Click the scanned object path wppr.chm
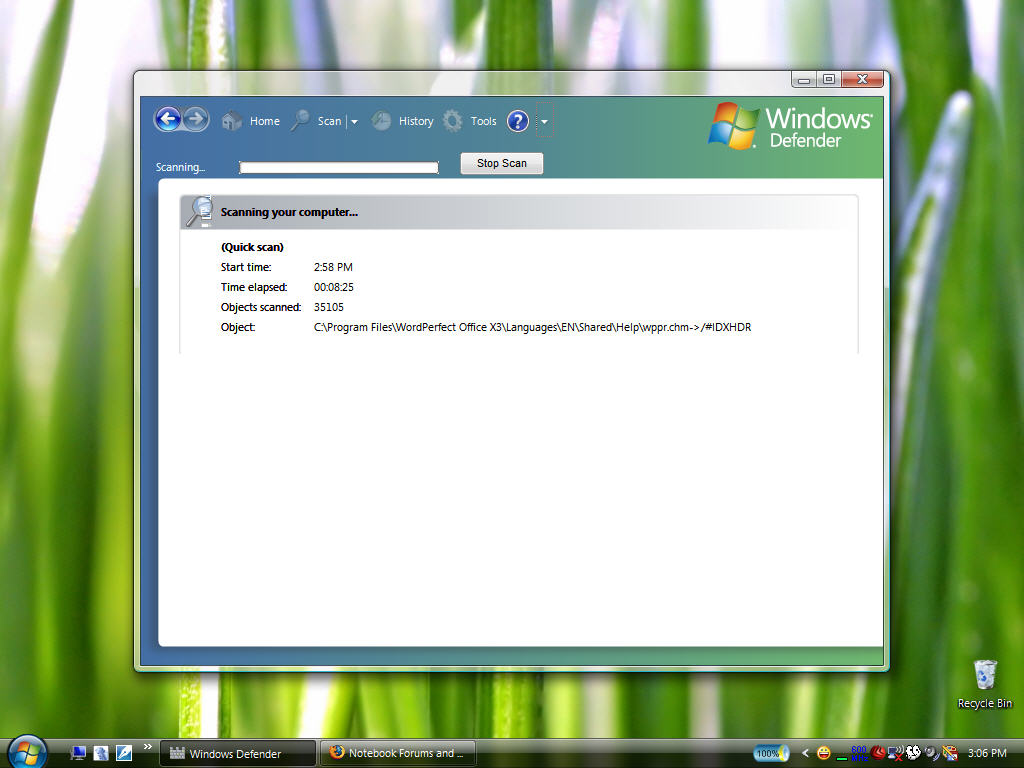 [532, 327]
